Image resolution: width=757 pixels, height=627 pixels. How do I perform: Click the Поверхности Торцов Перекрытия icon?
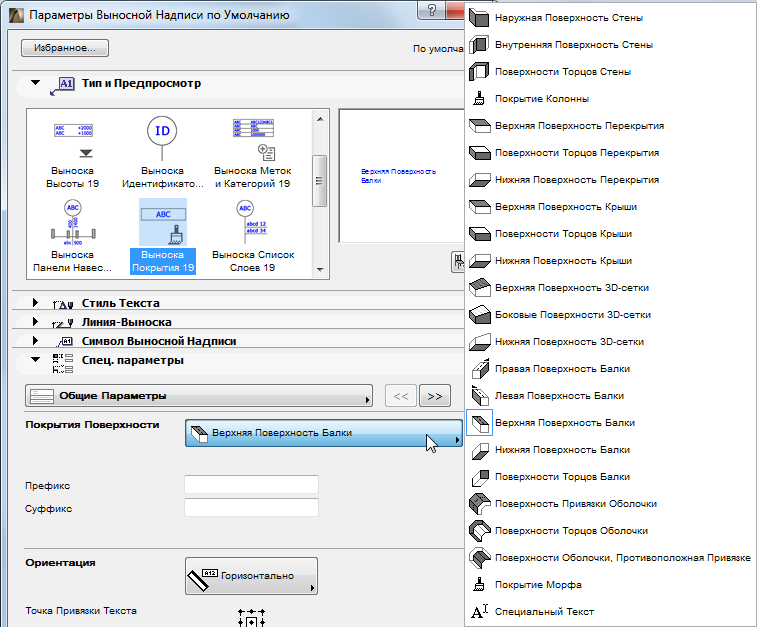coord(479,153)
